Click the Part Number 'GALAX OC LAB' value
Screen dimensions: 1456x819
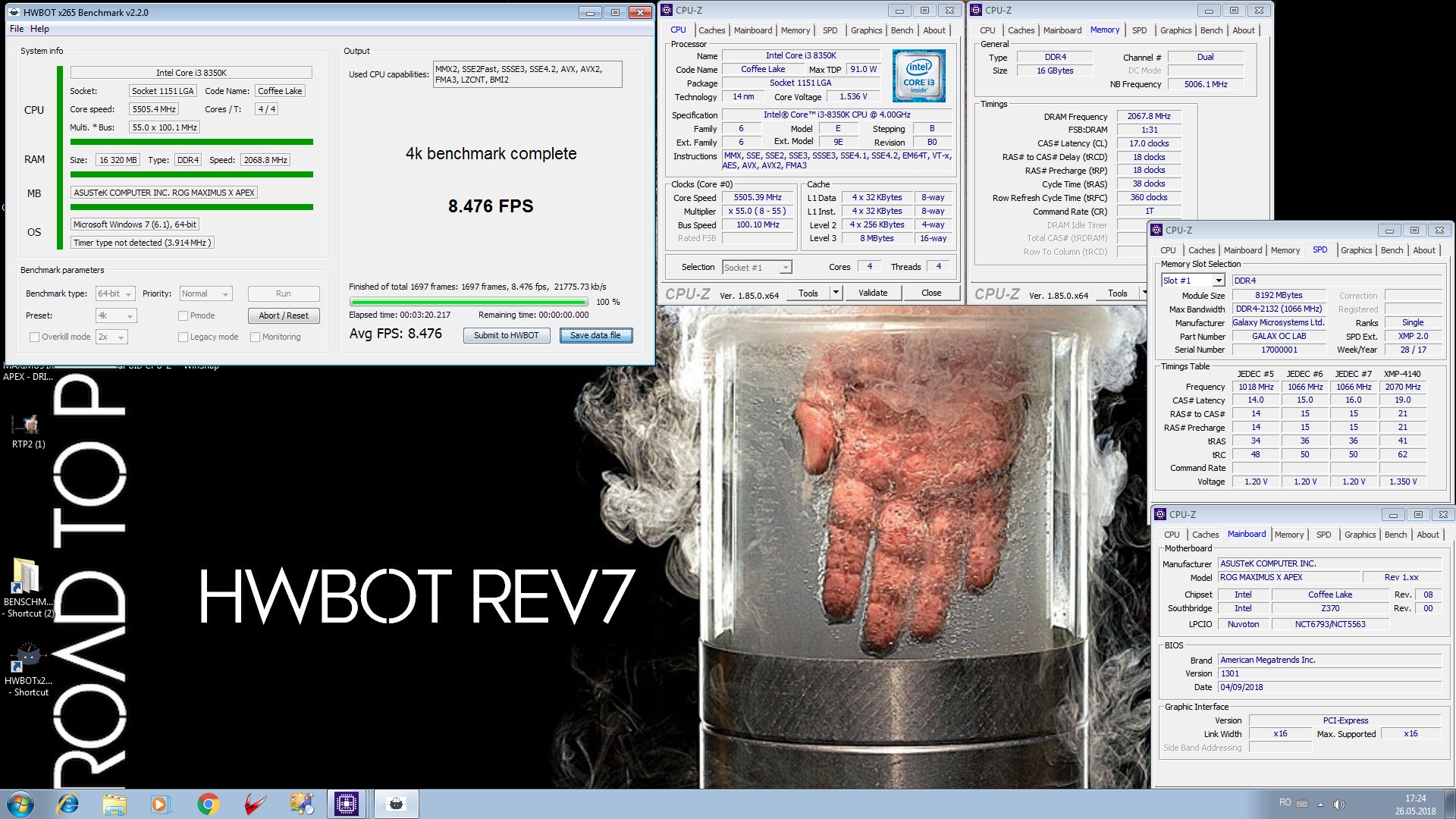click(x=1279, y=336)
